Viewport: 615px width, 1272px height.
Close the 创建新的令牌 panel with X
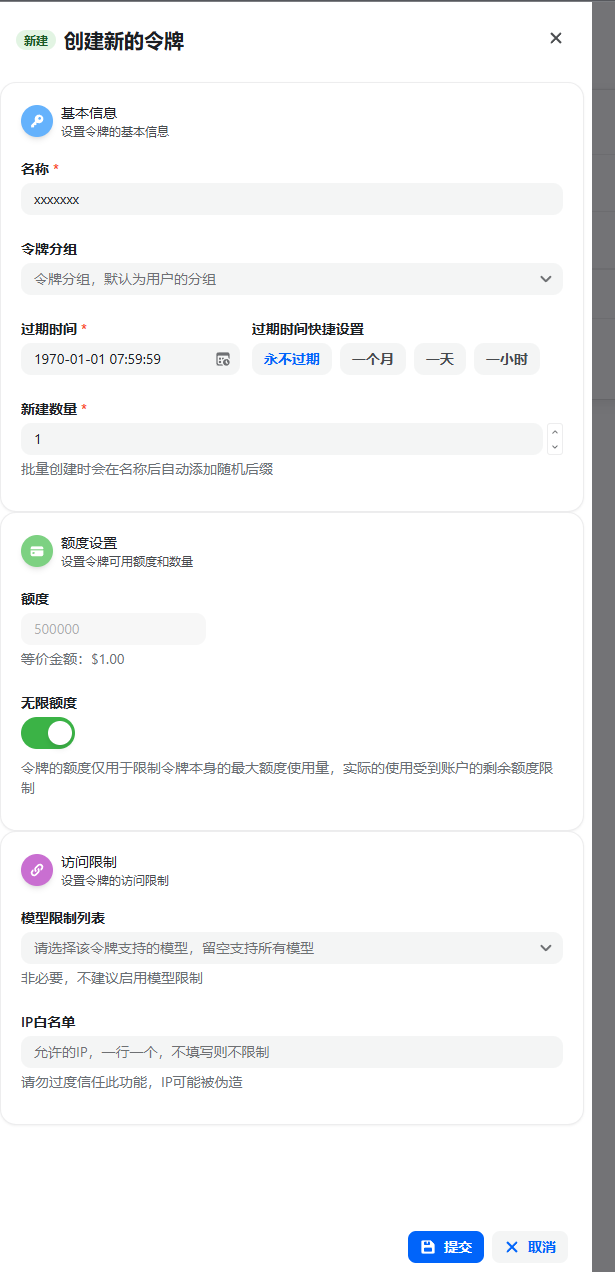click(556, 38)
